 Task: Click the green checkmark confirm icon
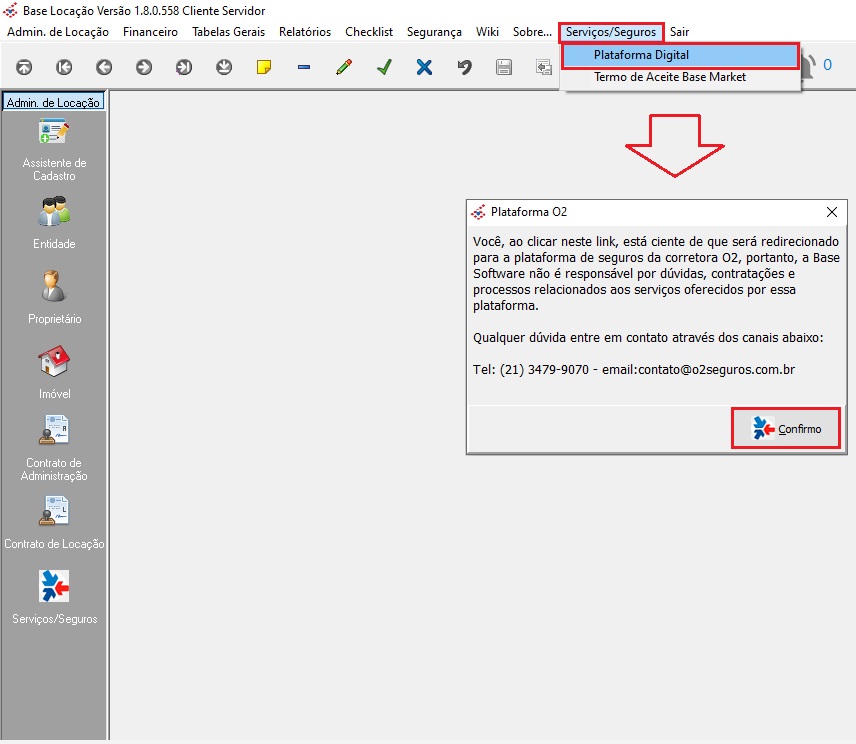[x=384, y=67]
